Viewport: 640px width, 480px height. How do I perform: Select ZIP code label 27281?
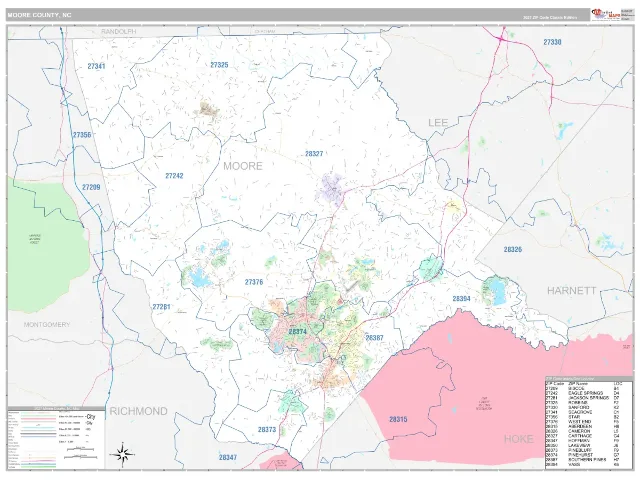[161, 307]
